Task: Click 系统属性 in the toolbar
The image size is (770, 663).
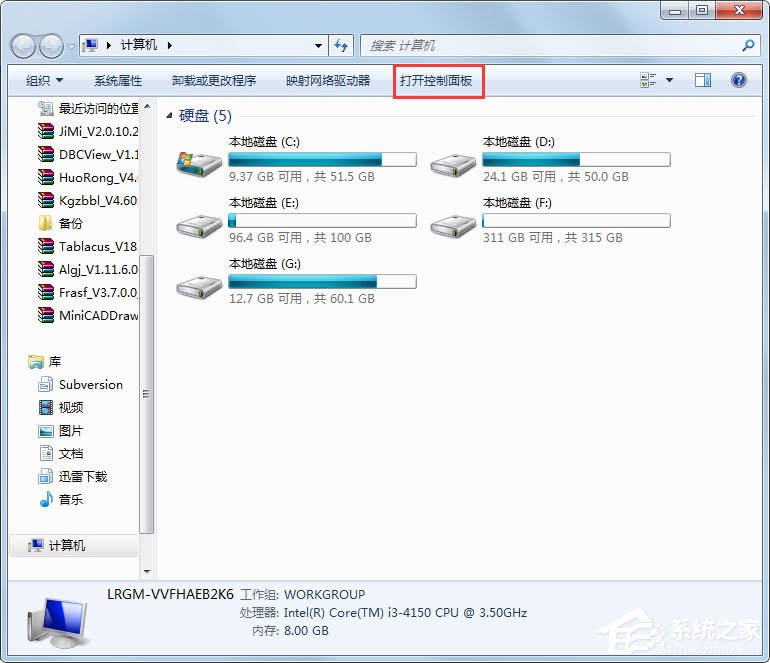Action: click(118, 80)
